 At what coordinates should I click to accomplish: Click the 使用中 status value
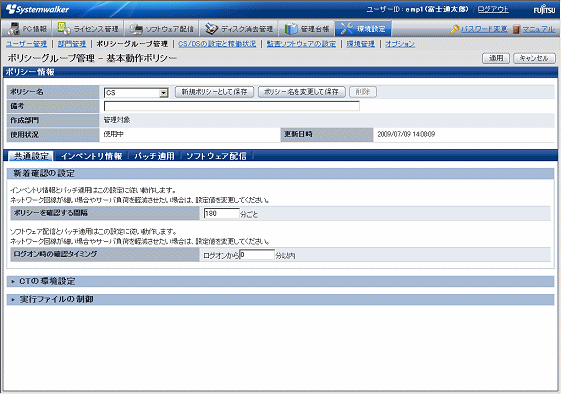point(113,134)
